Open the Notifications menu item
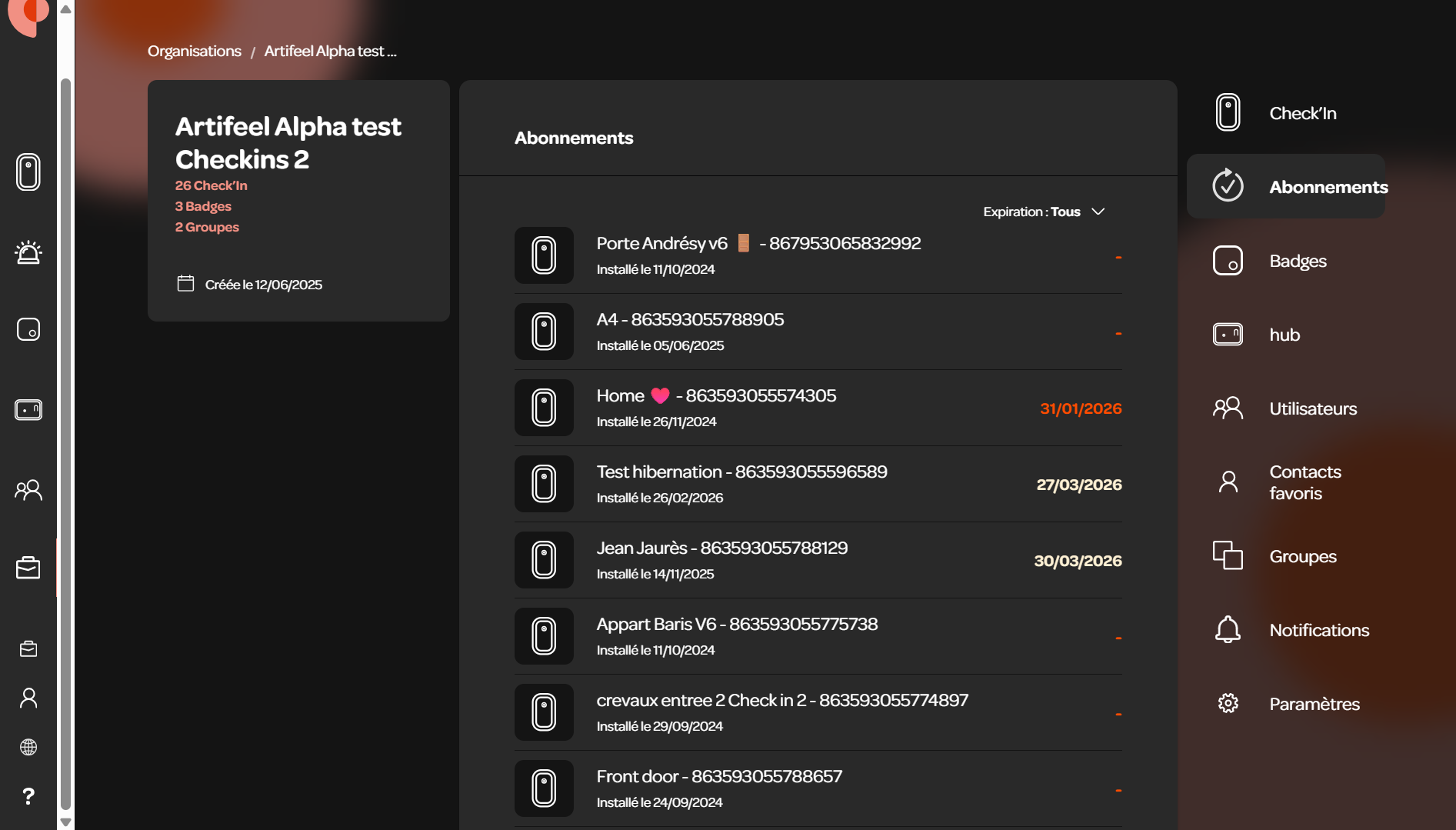Viewport: 1456px width, 830px height. point(1286,630)
